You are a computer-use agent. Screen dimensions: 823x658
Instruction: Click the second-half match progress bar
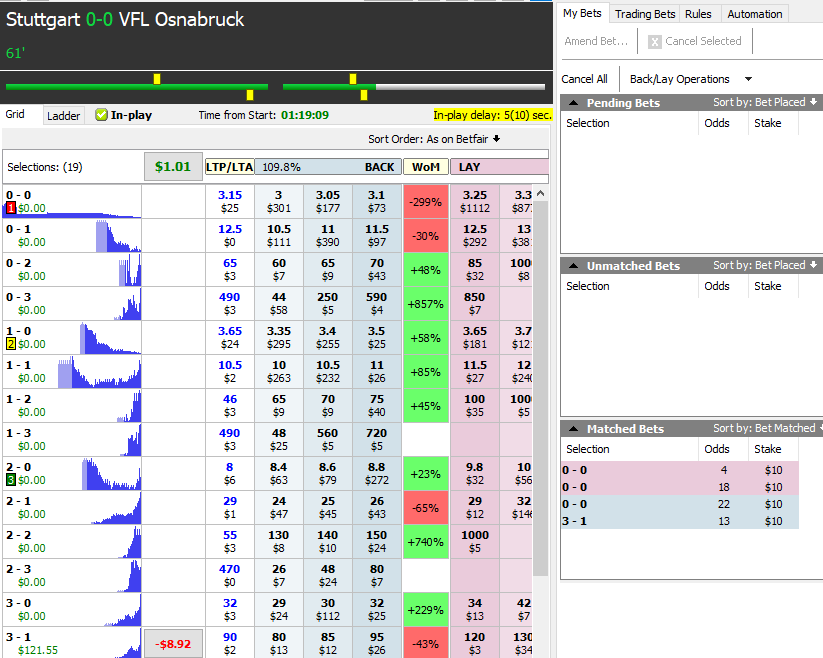point(414,87)
